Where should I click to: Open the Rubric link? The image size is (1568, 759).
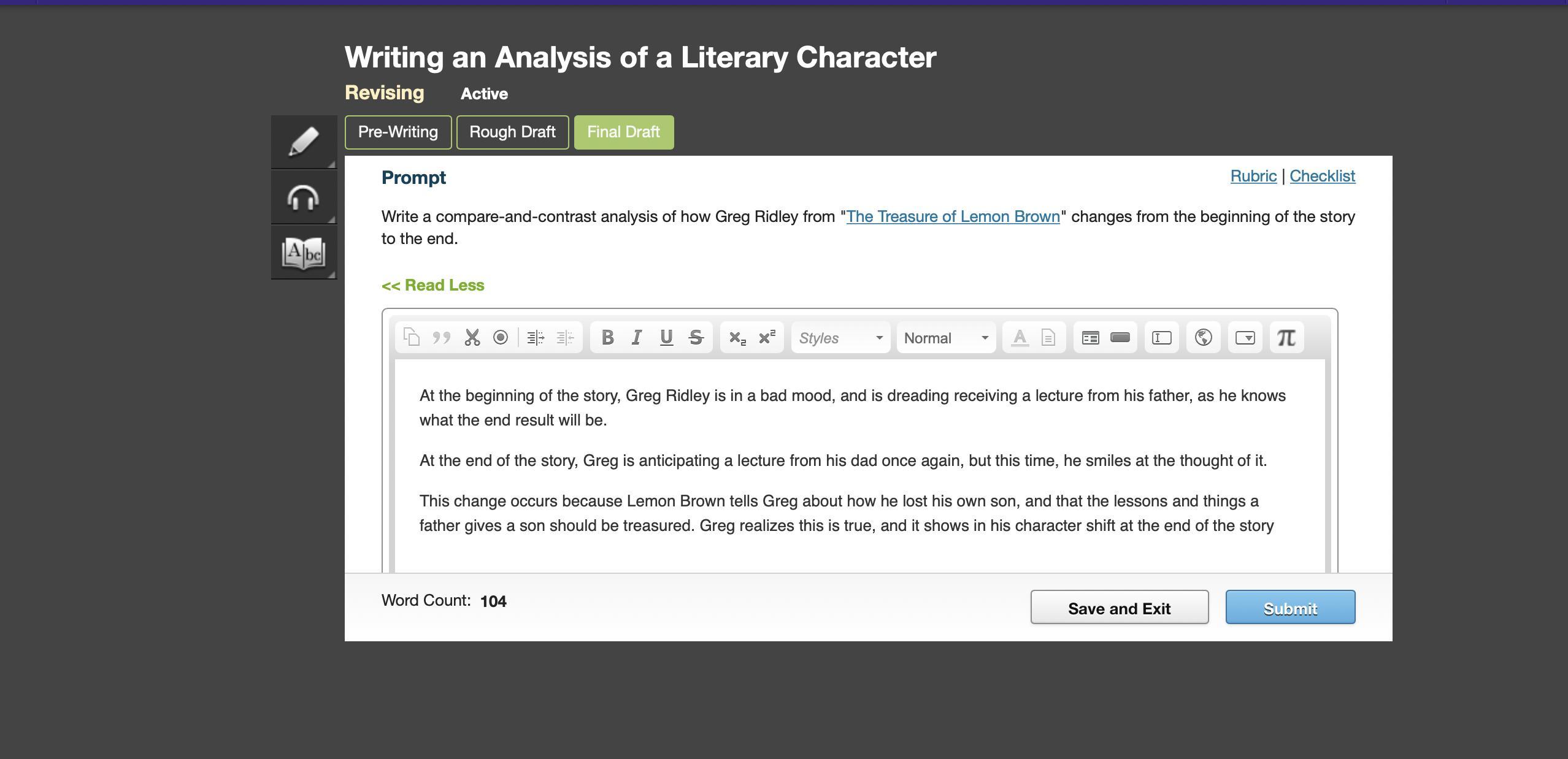click(x=1253, y=177)
